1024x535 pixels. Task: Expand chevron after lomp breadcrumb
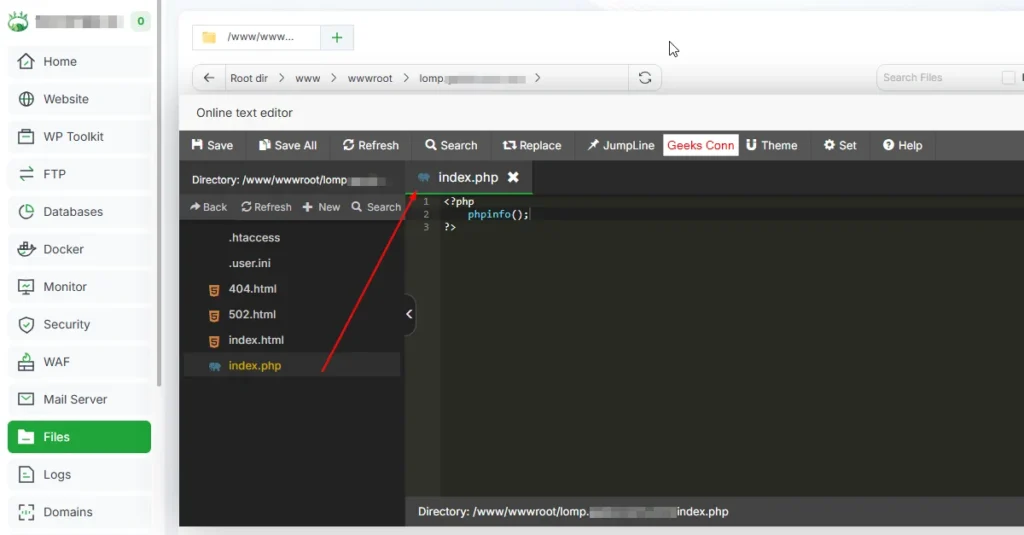point(537,78)
